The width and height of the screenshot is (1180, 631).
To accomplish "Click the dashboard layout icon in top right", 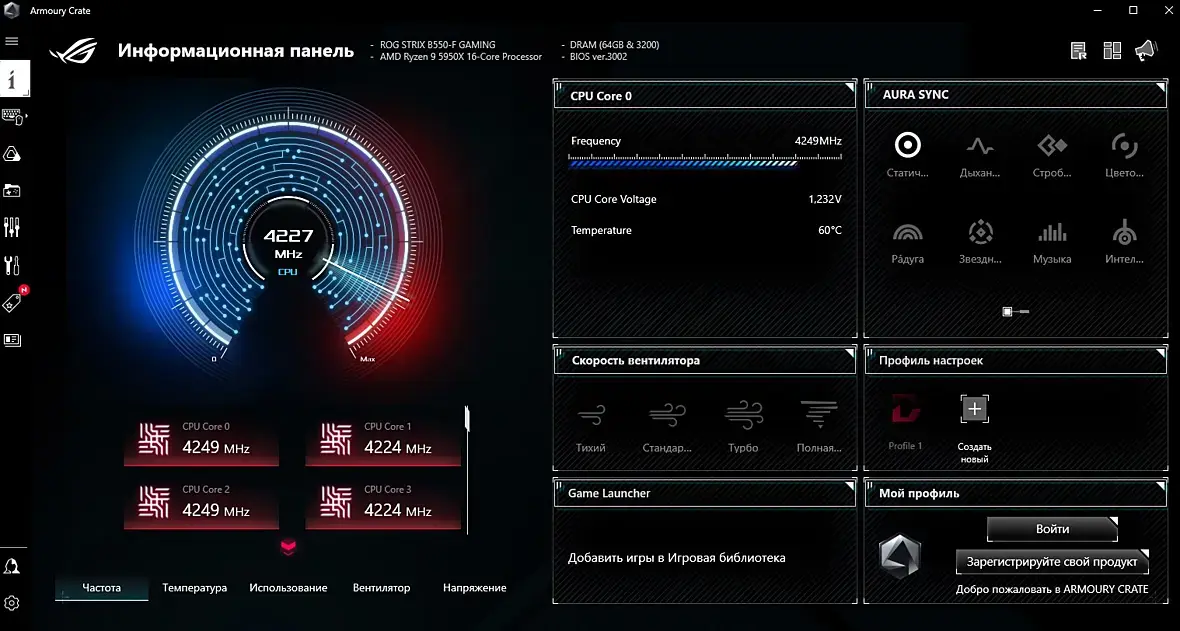I will click(1112, 50).
